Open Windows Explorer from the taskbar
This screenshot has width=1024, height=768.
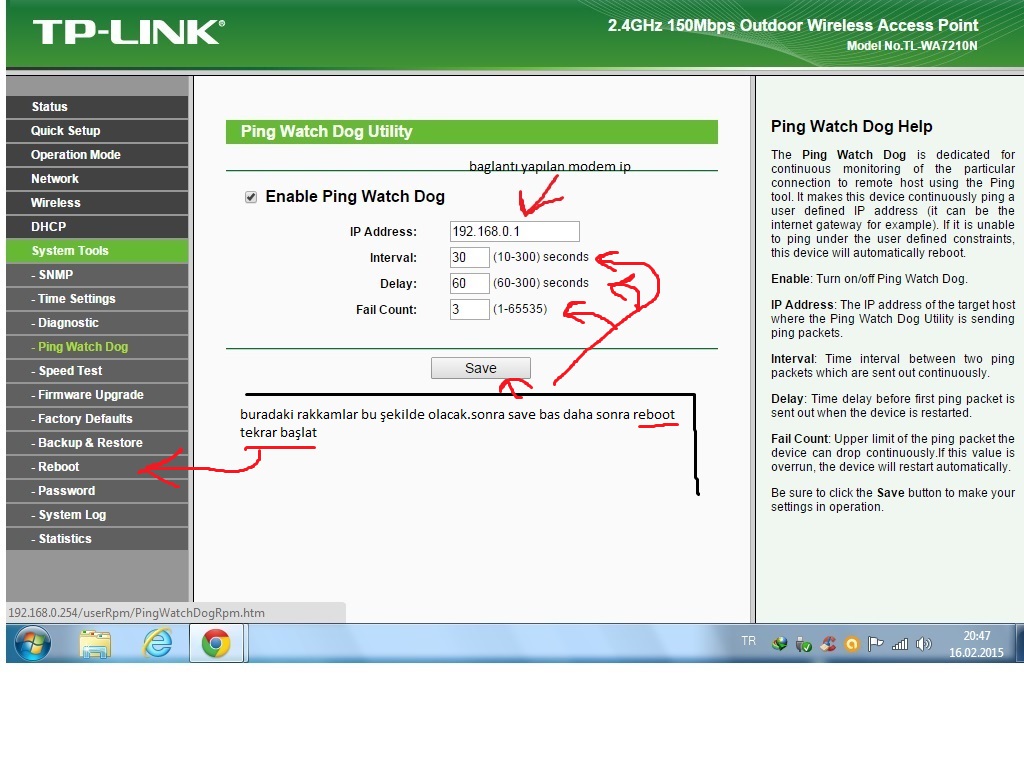click(95, 644)
